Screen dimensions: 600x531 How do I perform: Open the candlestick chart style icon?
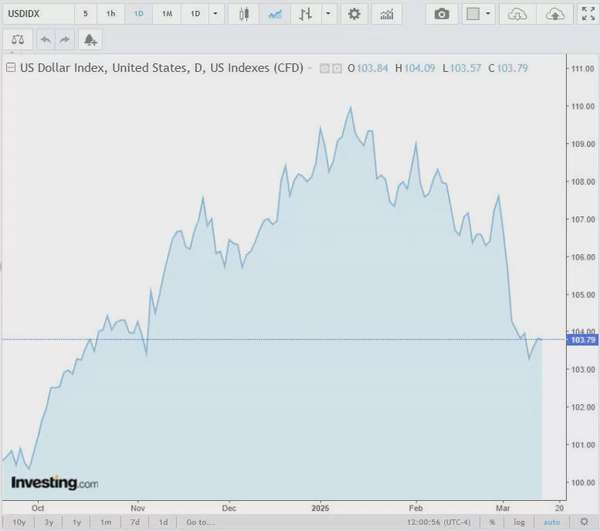coord(244,14)
